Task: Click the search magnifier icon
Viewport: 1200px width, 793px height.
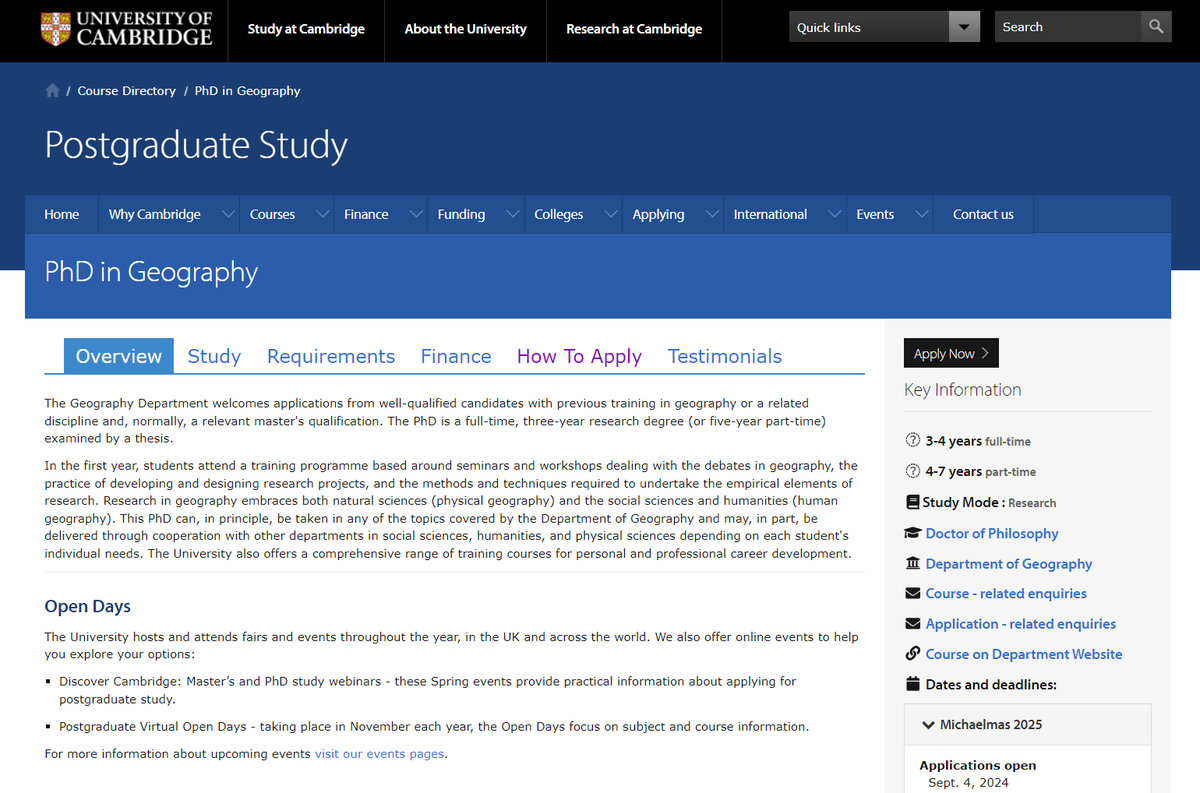Action: 1156,27
